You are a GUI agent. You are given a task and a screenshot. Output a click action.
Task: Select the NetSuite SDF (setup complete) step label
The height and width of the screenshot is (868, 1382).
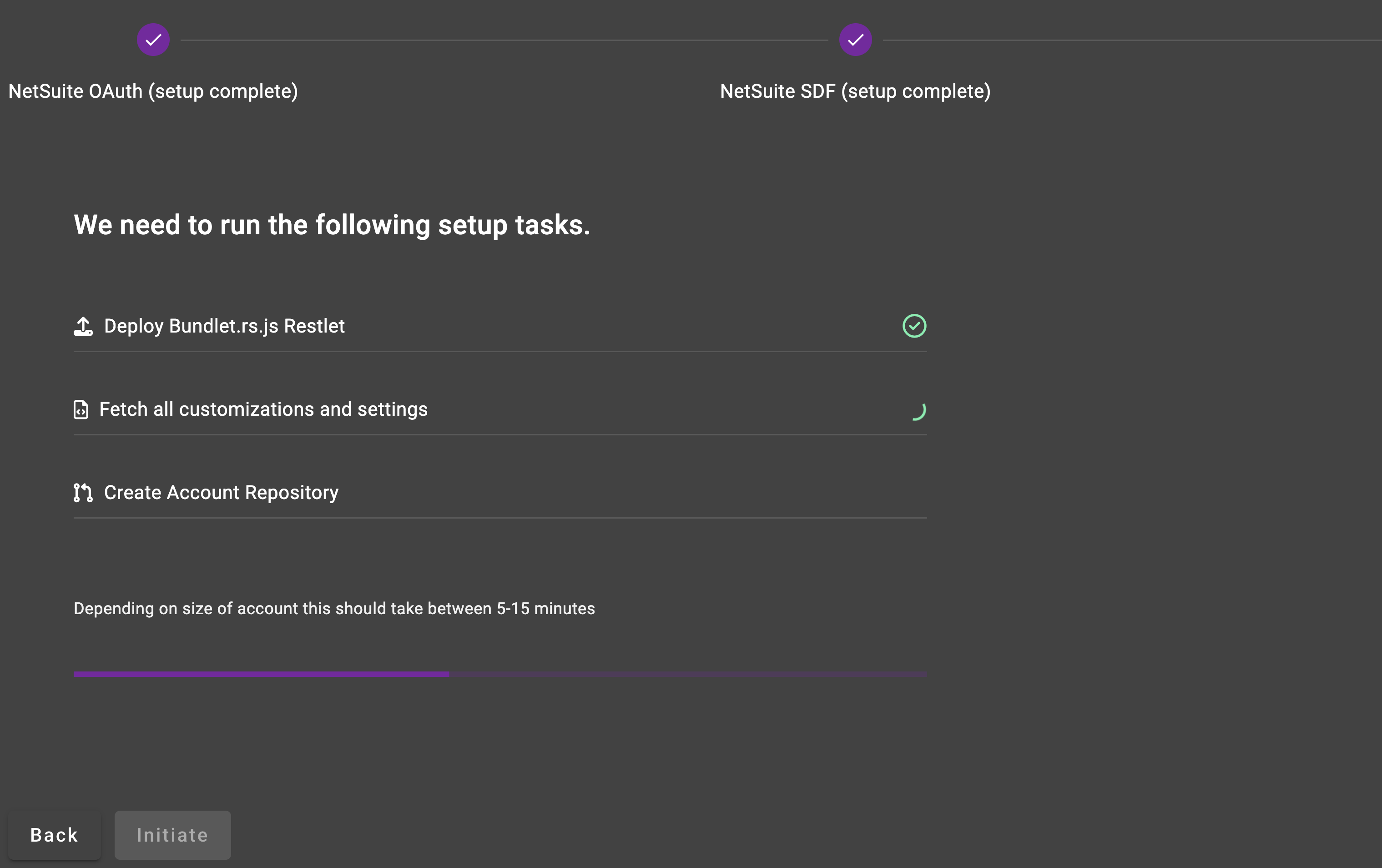click(855, 91)
